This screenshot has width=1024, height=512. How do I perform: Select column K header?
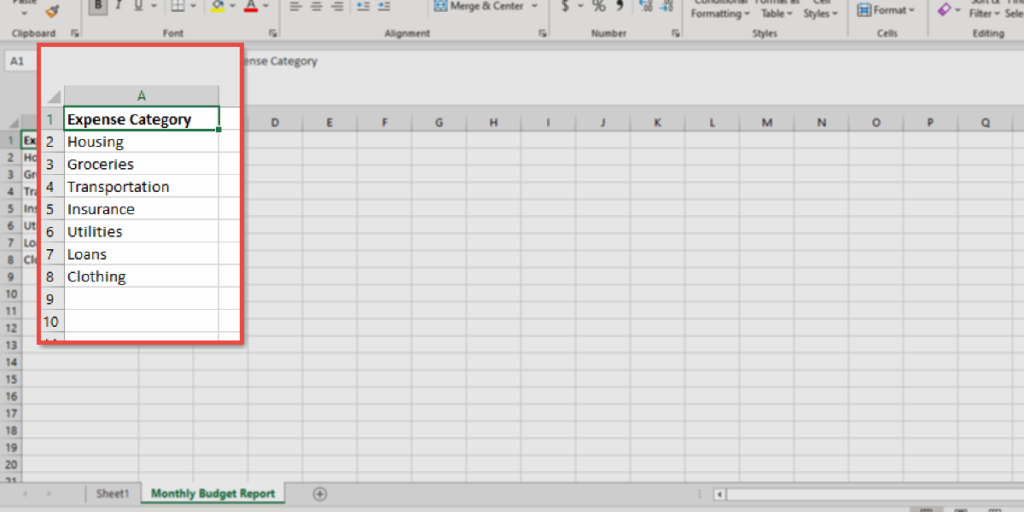click(x=658, y=122)
